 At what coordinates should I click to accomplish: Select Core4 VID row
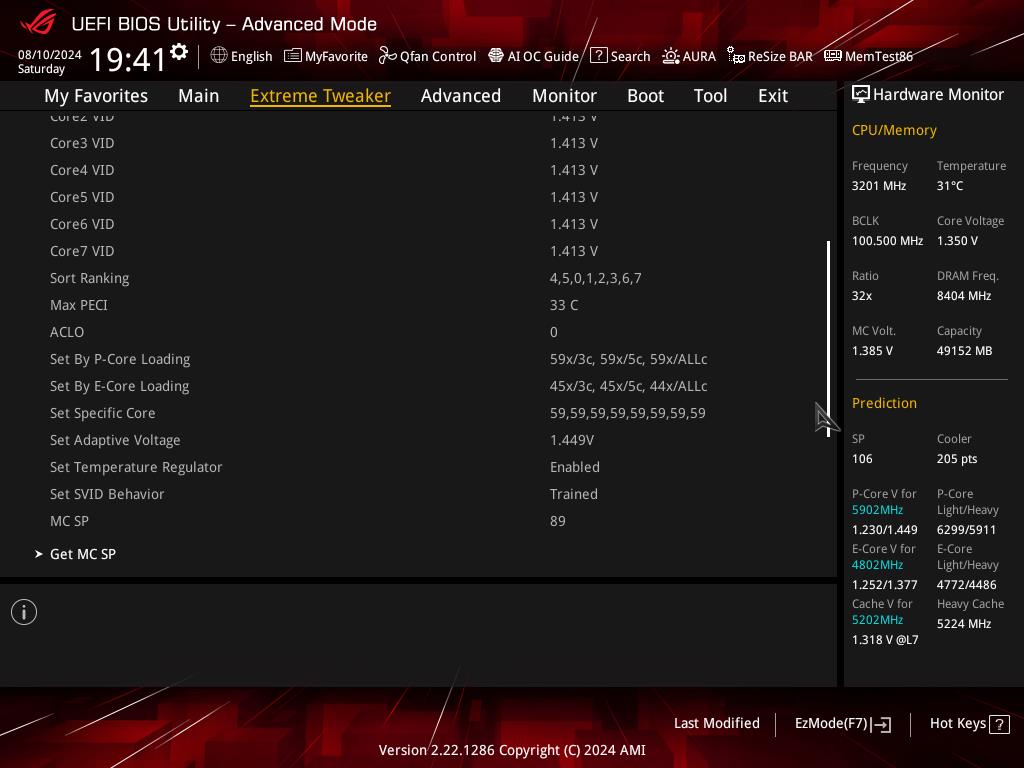tap(418, 170)
